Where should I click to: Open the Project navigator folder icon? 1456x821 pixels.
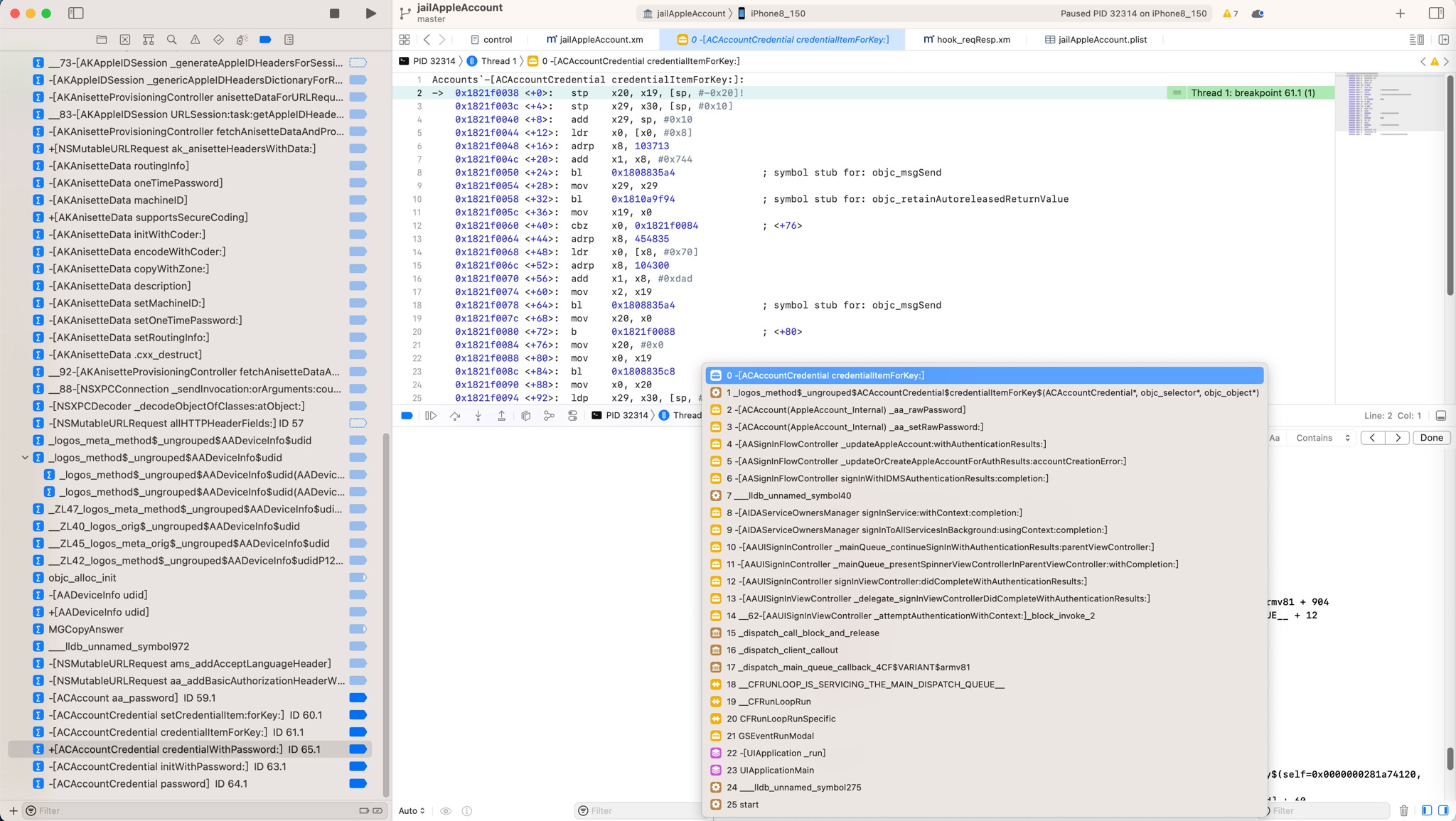[102, 40]
